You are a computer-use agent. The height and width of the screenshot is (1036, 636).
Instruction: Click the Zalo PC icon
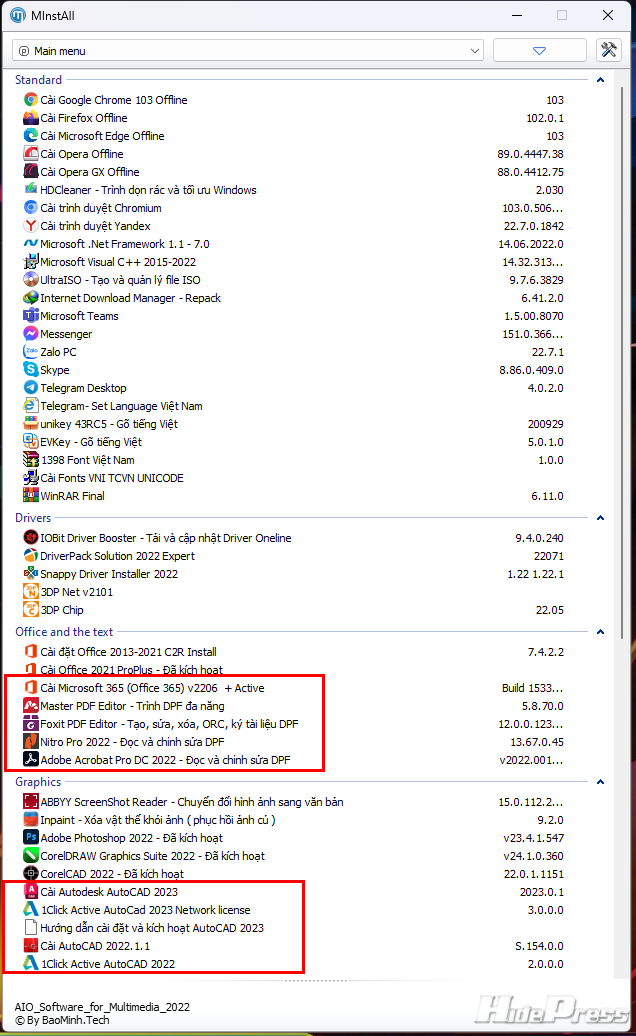31,352
